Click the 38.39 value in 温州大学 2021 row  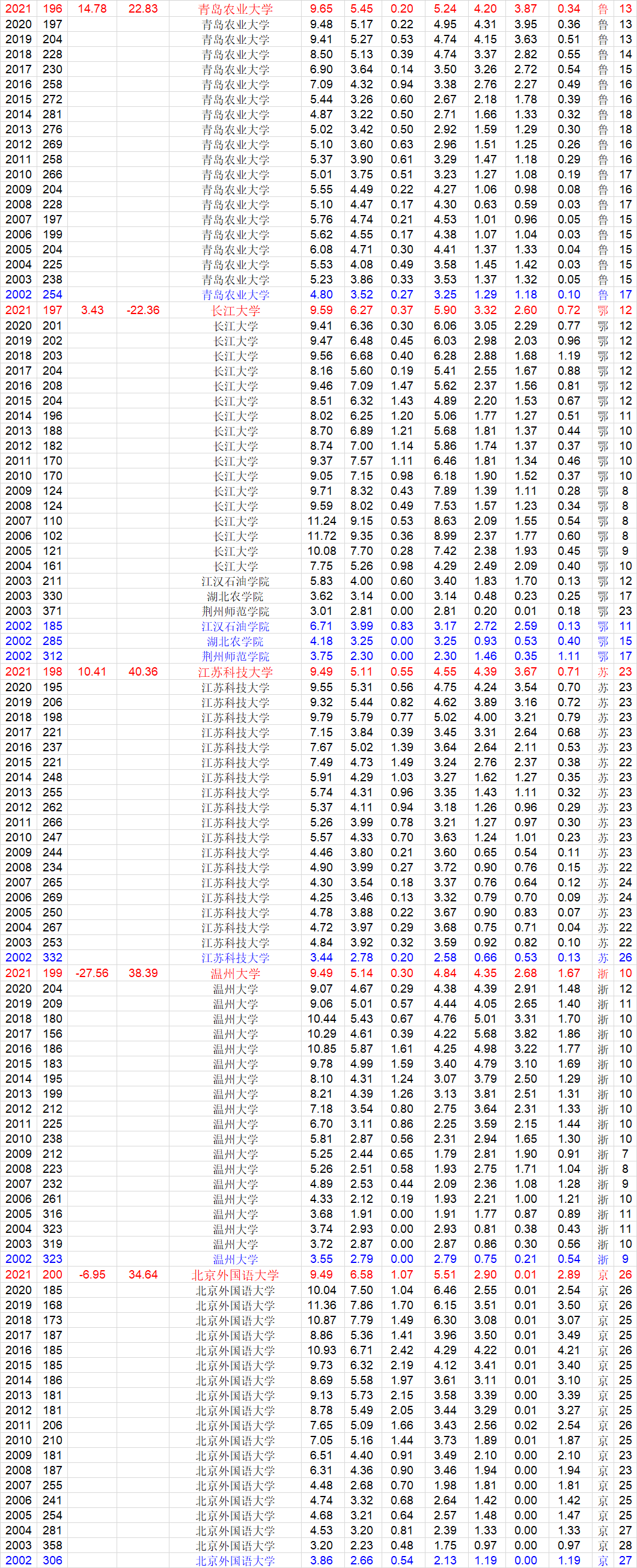[x=143, y=973]
